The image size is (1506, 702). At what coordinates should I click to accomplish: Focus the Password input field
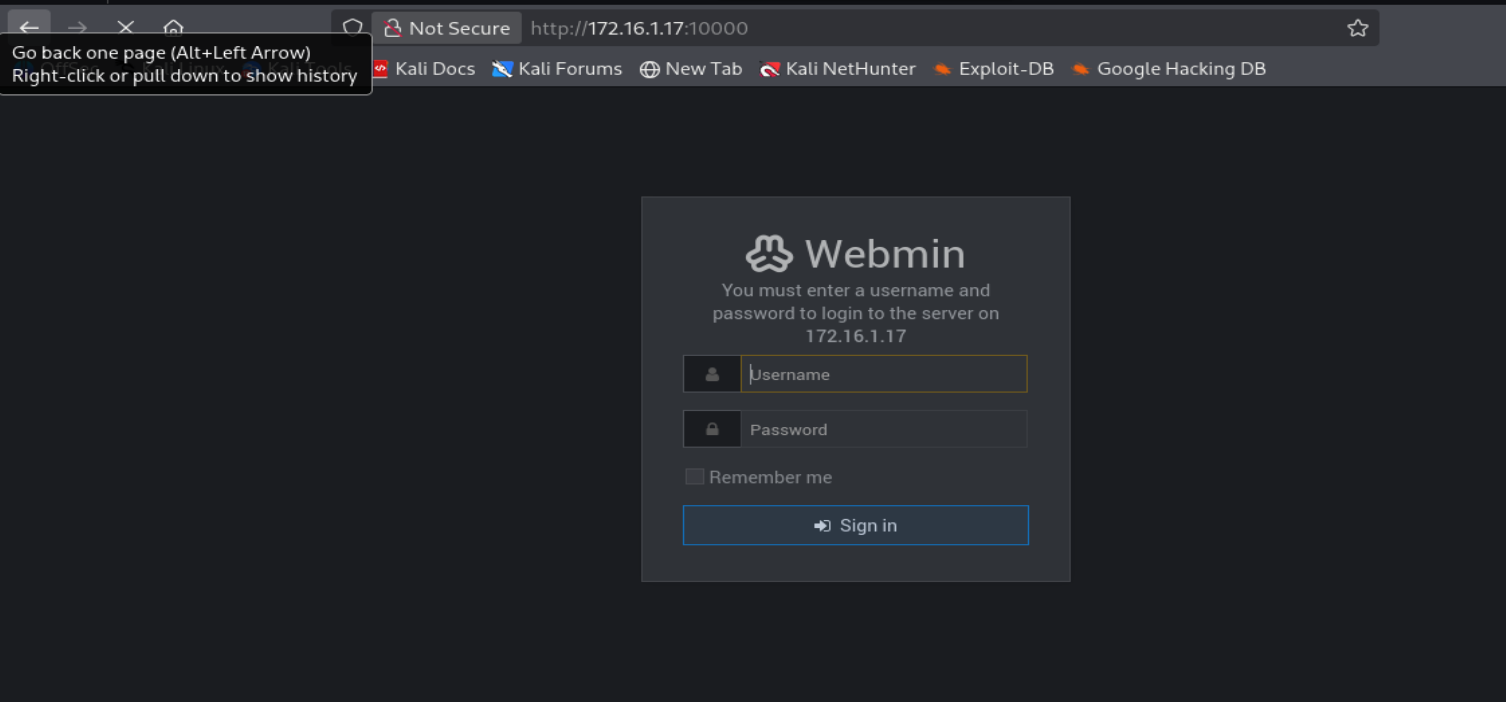(884, 429)
